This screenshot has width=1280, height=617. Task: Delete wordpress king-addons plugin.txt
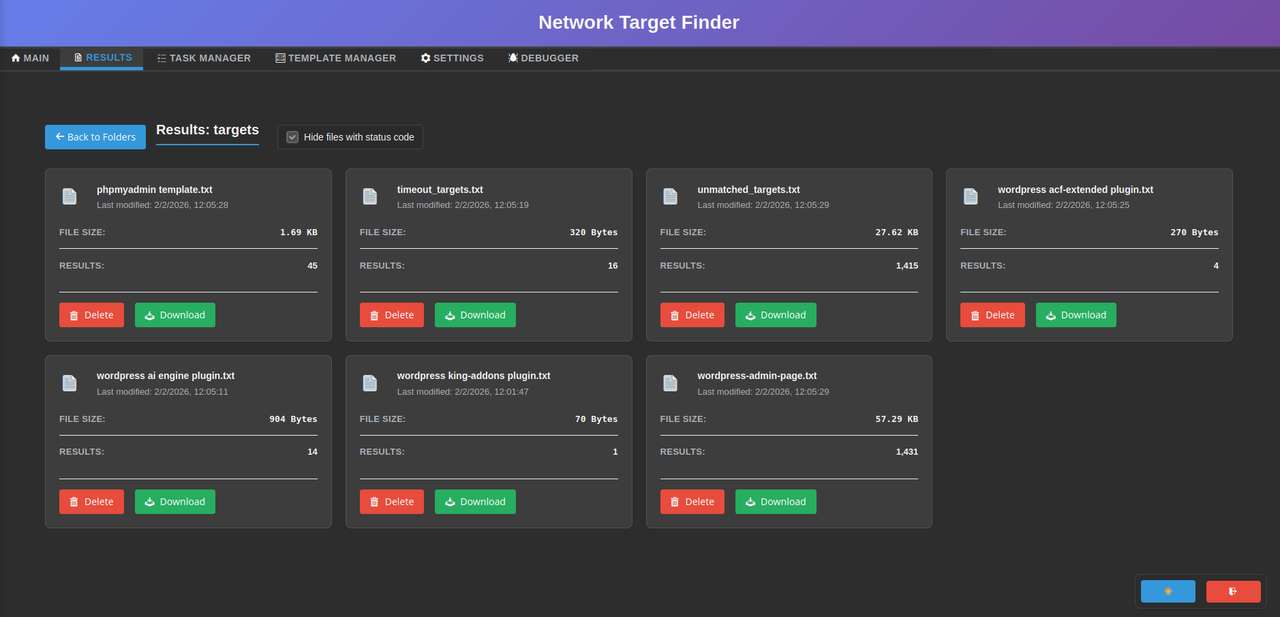tap(392, 502)
